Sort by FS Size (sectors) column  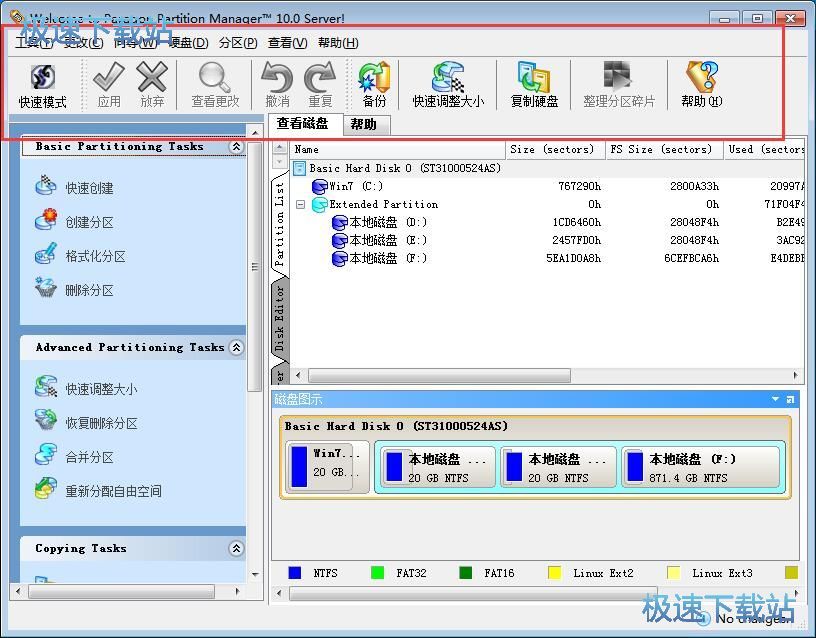[665, 150]
